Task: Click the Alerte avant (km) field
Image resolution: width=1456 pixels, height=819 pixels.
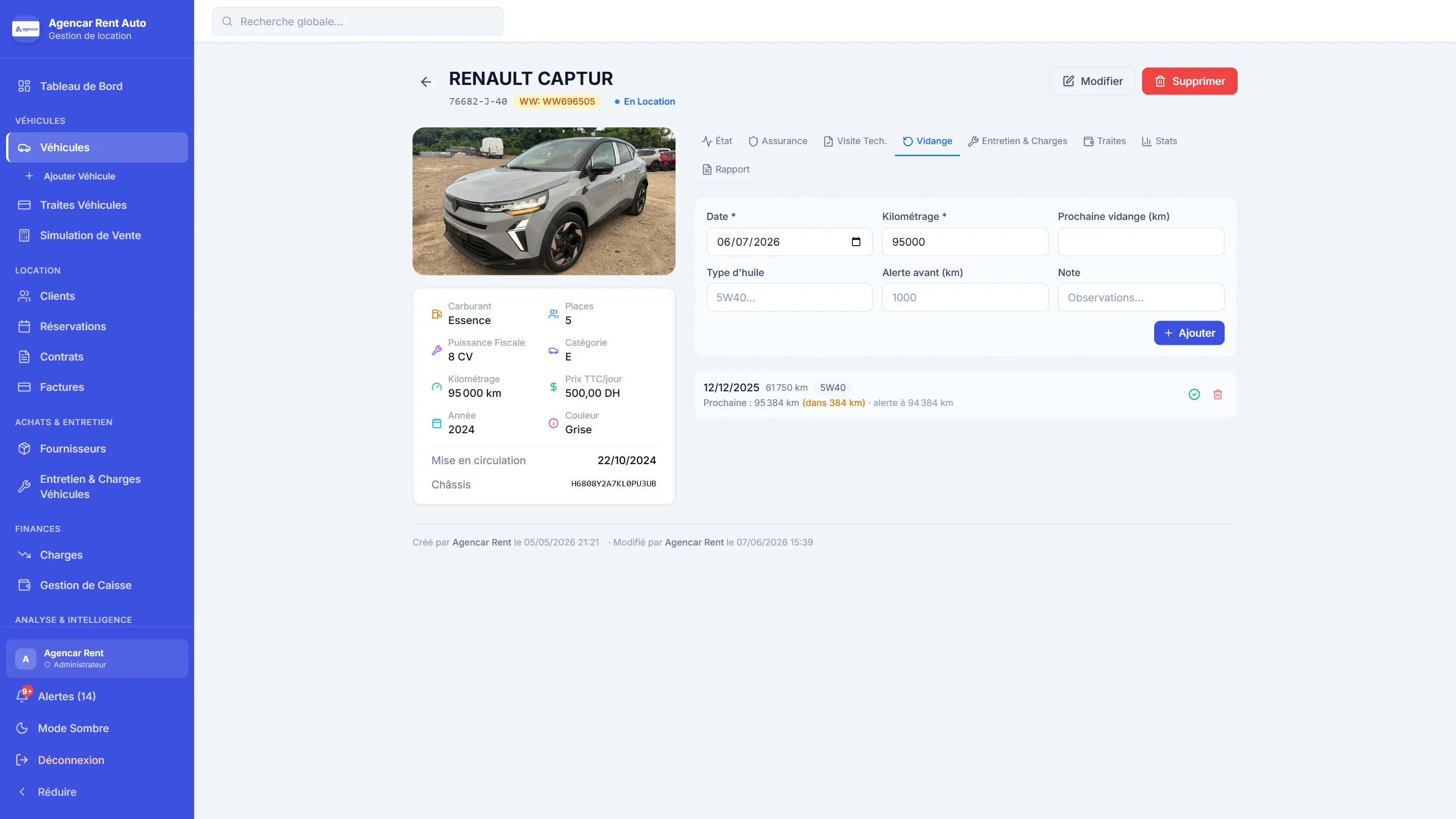Action: click(965, 297)
